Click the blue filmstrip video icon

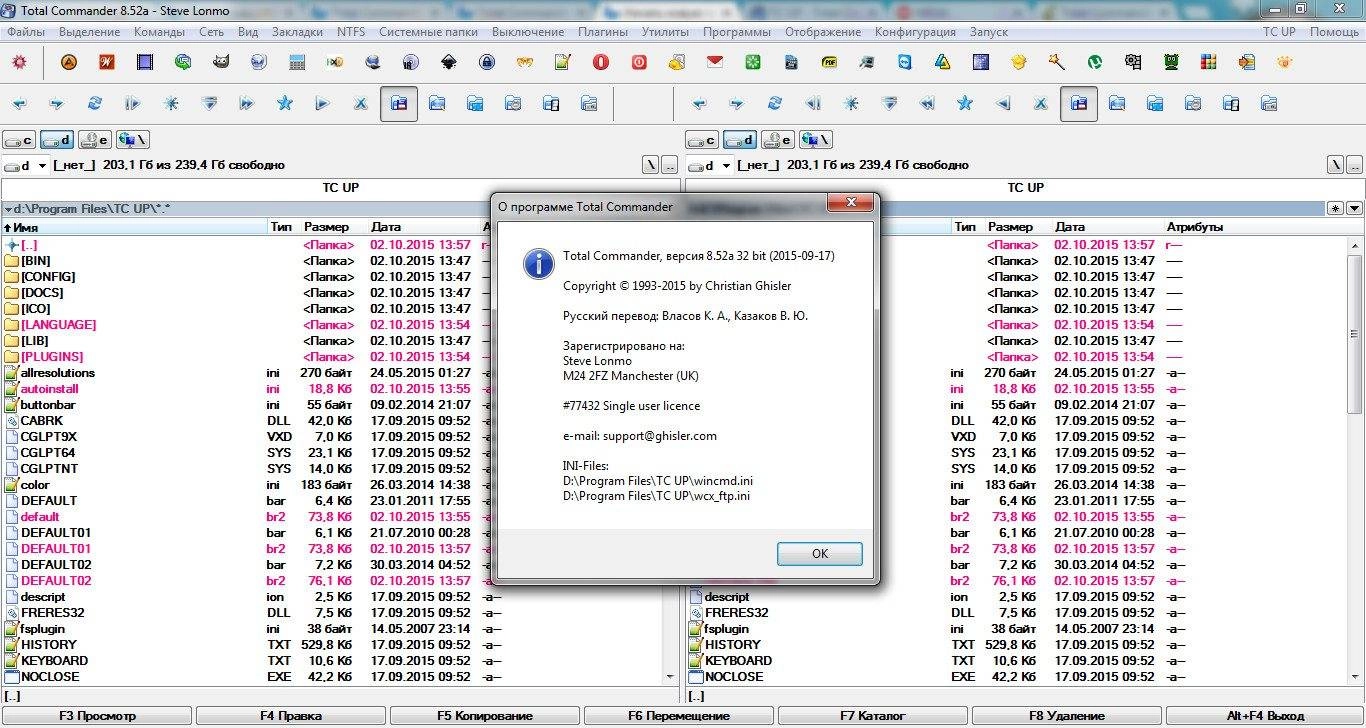point(145,62)
